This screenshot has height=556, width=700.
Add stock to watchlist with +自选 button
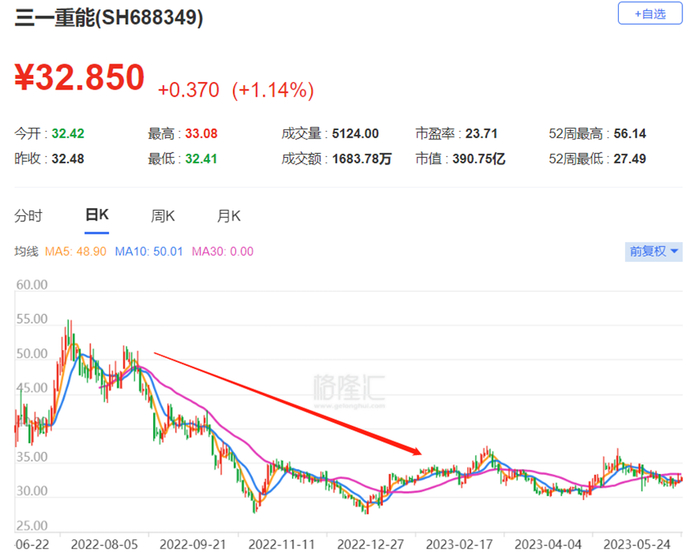[650, 14]
